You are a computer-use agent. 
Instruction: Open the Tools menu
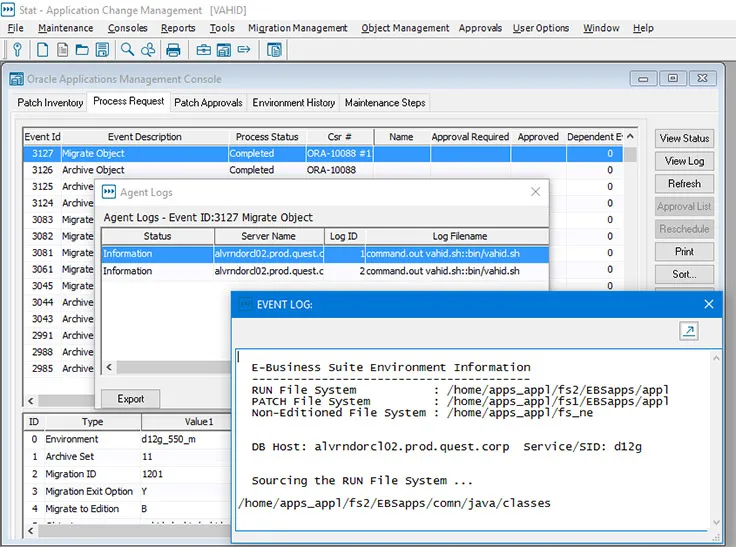pos(222,28)
